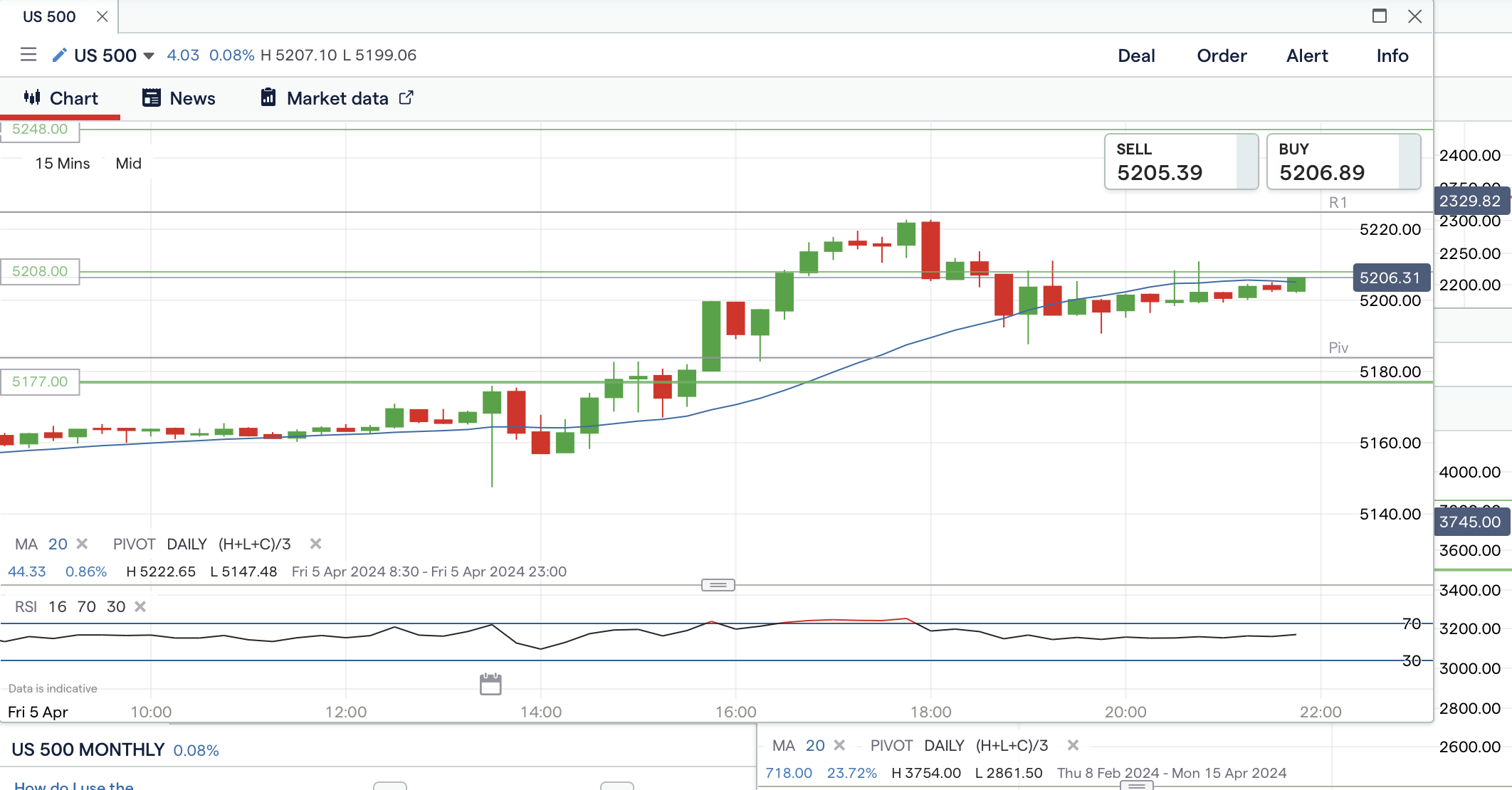Show the Info panel for US 500
Screen dimensions: 1512x790
[1392, 56]
